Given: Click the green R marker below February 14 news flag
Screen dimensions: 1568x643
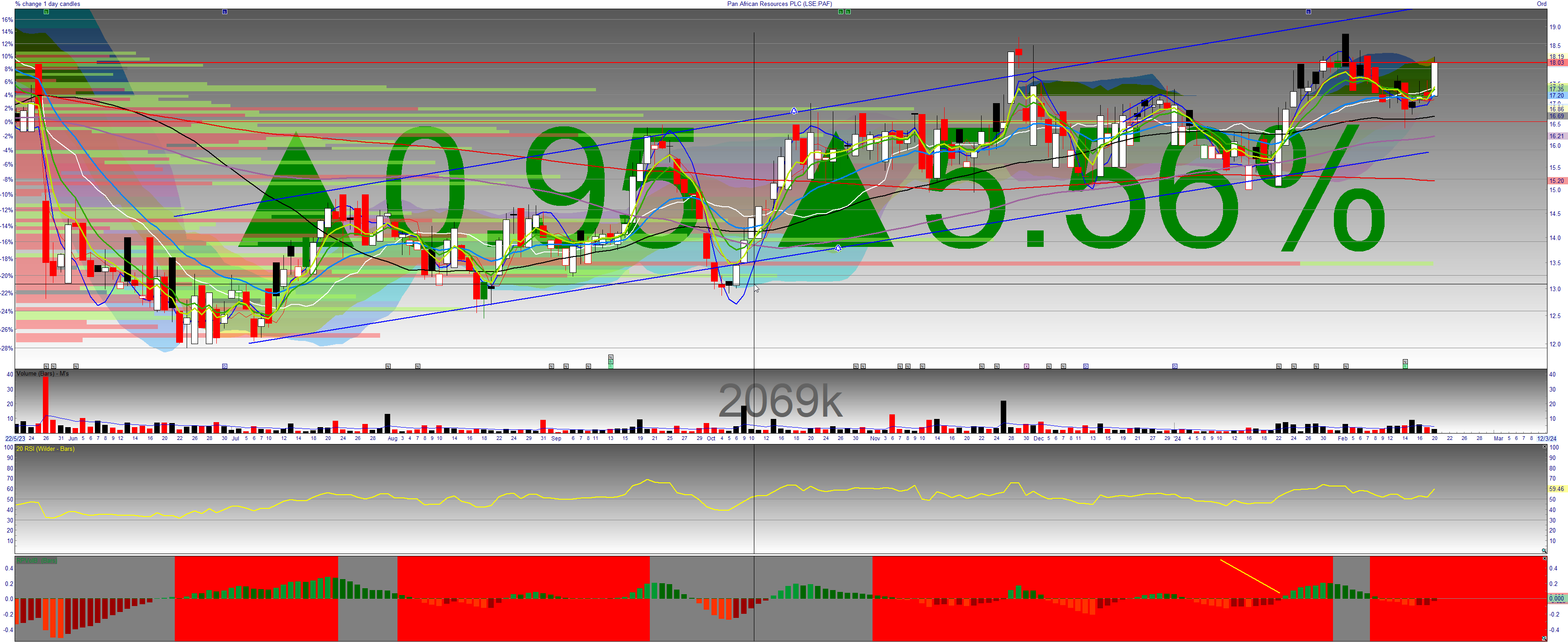Looking at the screenshot, I should click(x=1405, y=366).
